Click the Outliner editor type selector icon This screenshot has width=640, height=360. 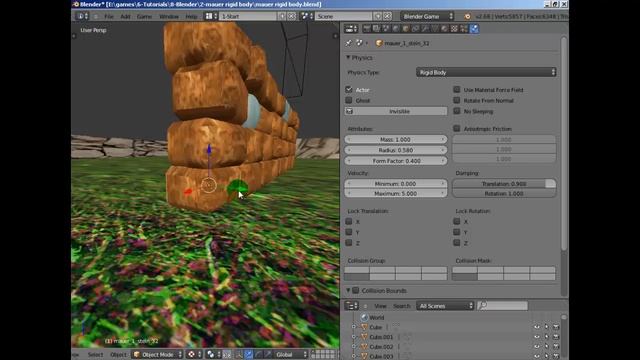point(351,306)
